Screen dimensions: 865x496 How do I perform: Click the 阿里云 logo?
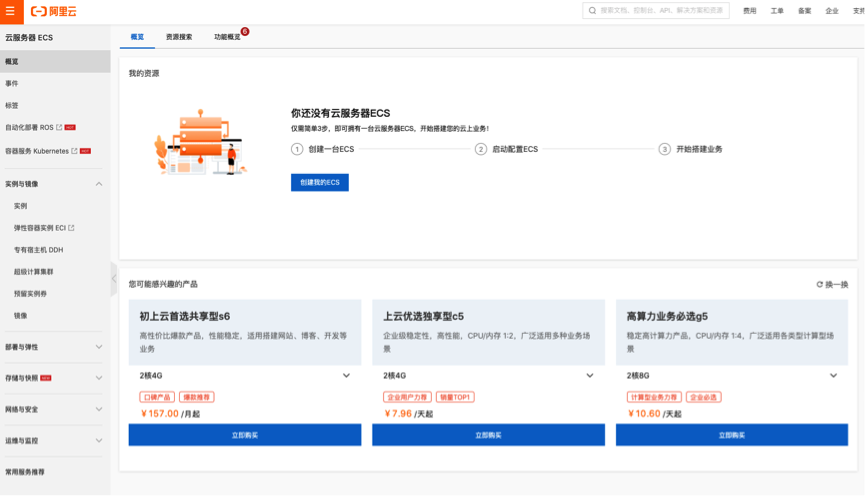pos(54,12)
